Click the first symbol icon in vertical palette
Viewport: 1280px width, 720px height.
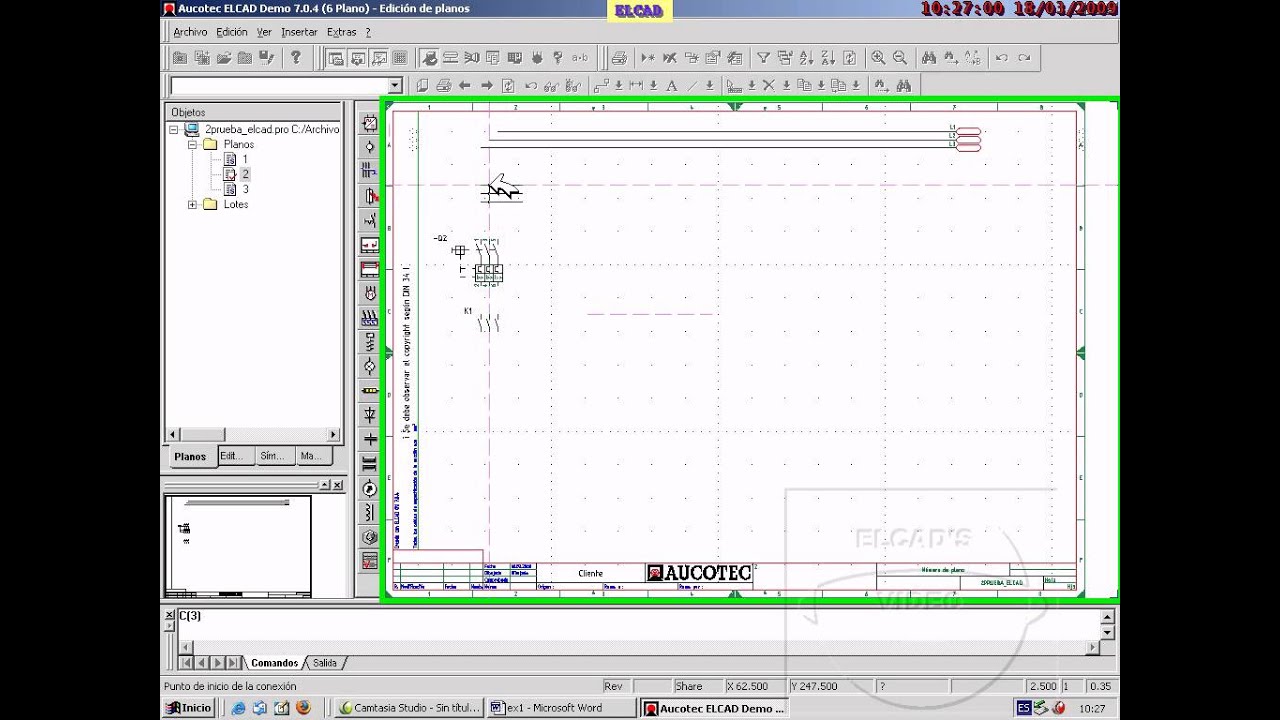tap(370, 123)
